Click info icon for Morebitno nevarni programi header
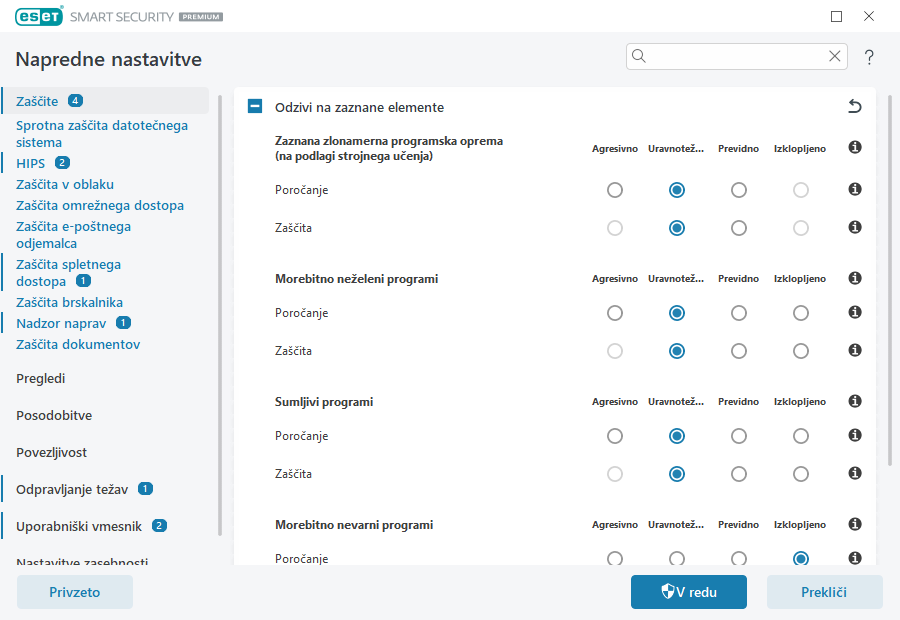Image resolution: width=900 pixels, height=620 pixels. pyautogui.click(x=855, y=525)
